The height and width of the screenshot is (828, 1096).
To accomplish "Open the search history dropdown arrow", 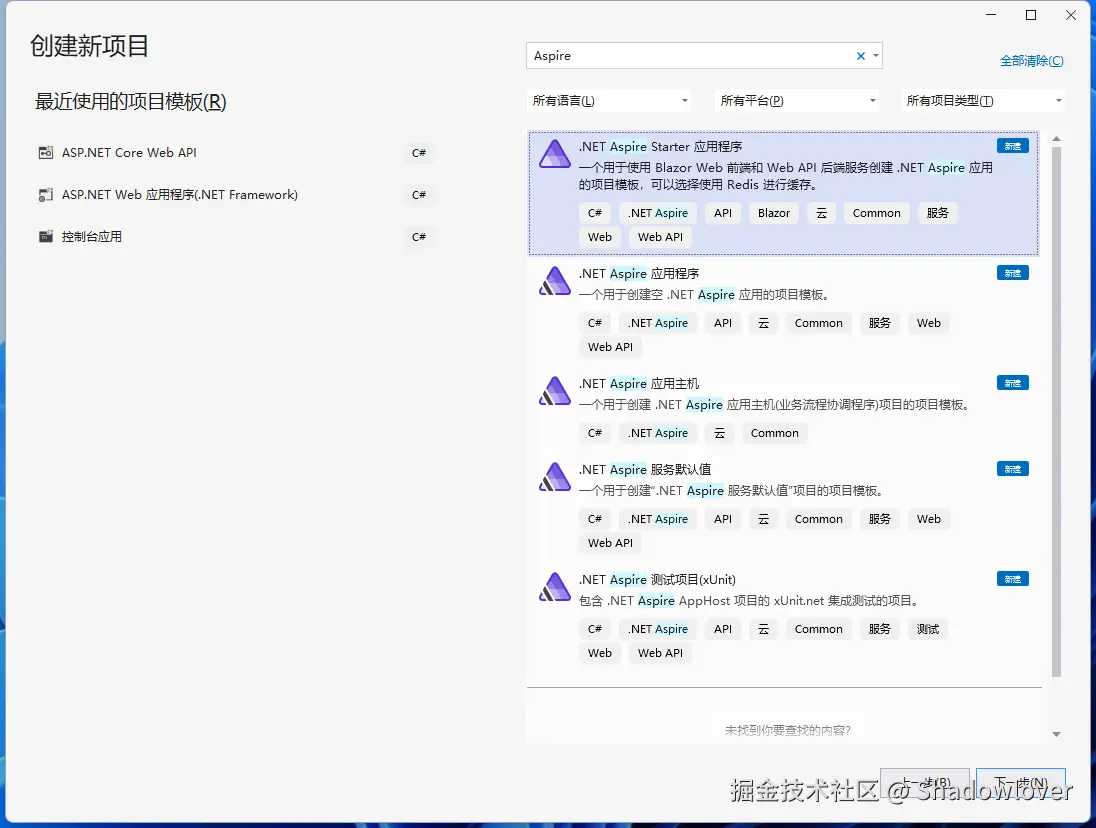I will [876, 56].
